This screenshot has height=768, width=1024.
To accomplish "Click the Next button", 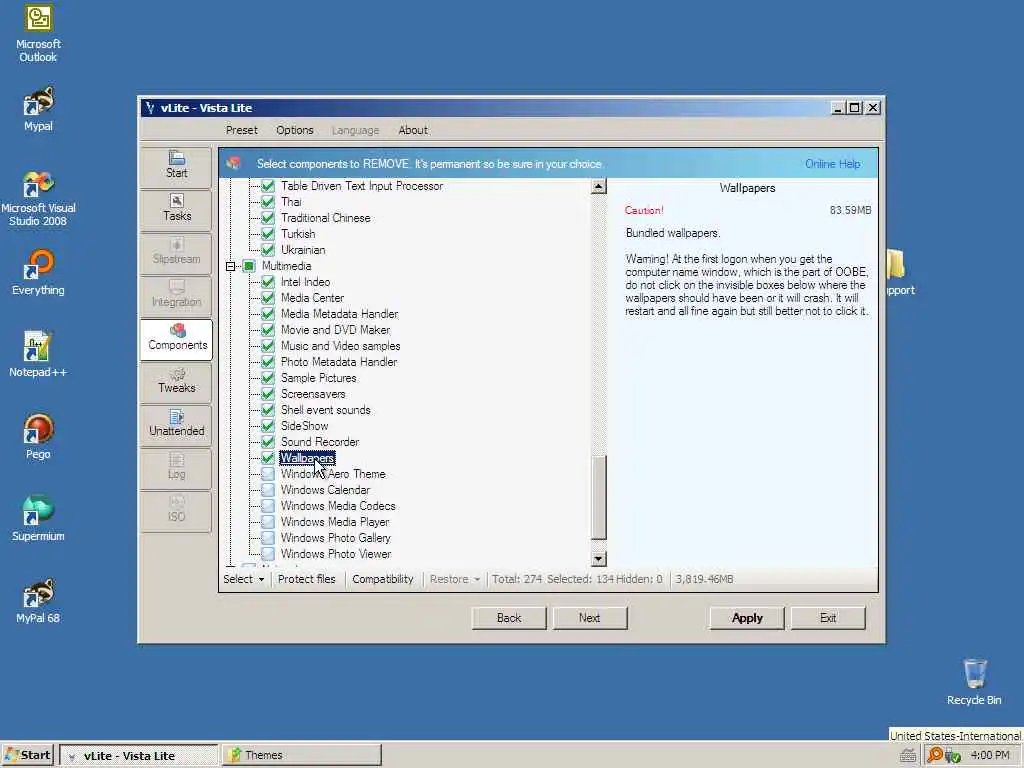I will pos(590,618).
